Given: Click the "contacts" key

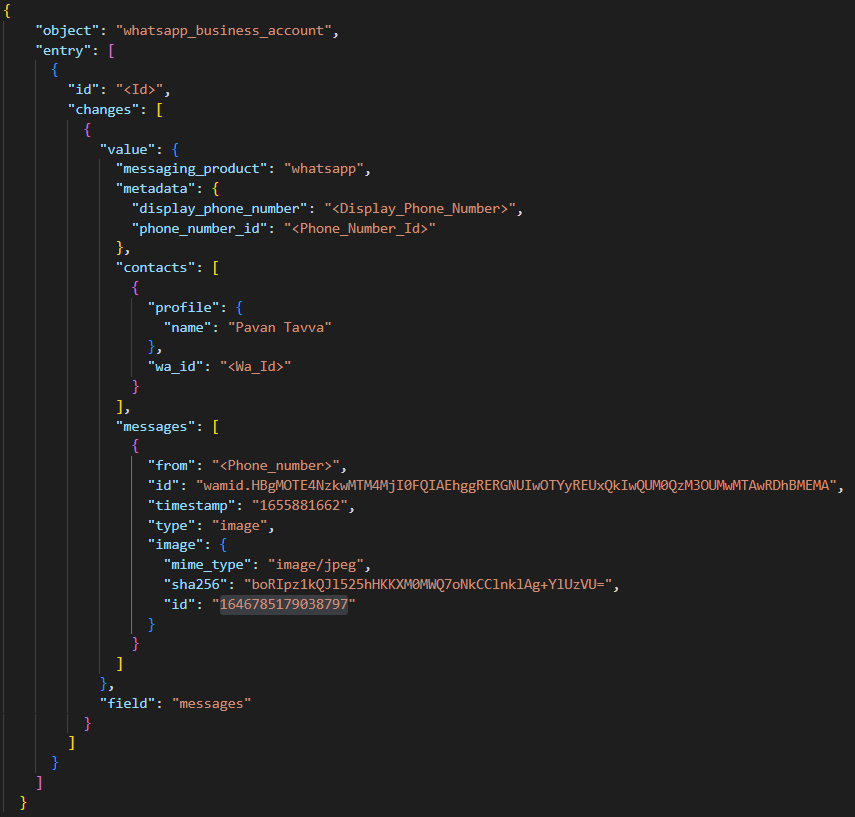Looking at the screenshot, I should click(155, 268).
